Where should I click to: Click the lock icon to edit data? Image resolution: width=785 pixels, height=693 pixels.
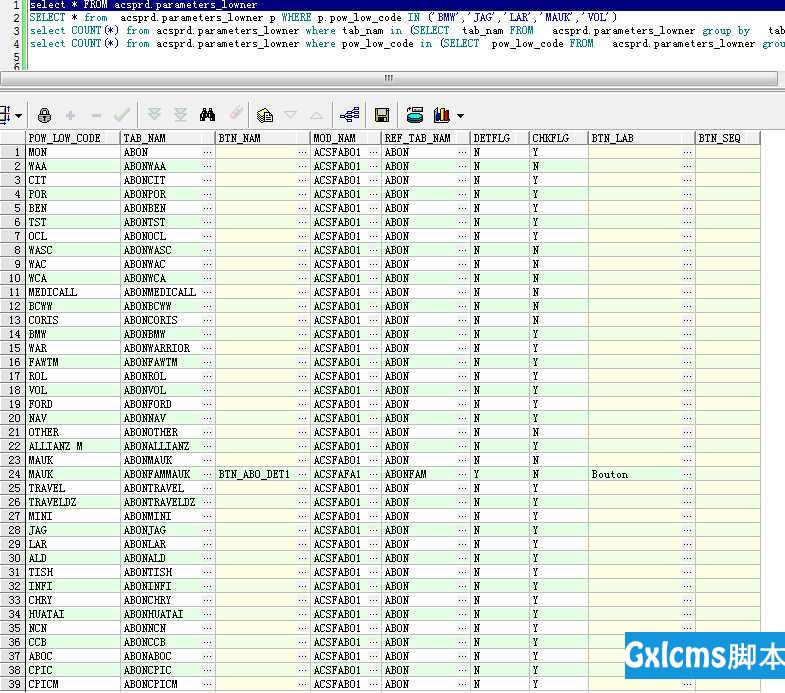click(x=44, y=115)
